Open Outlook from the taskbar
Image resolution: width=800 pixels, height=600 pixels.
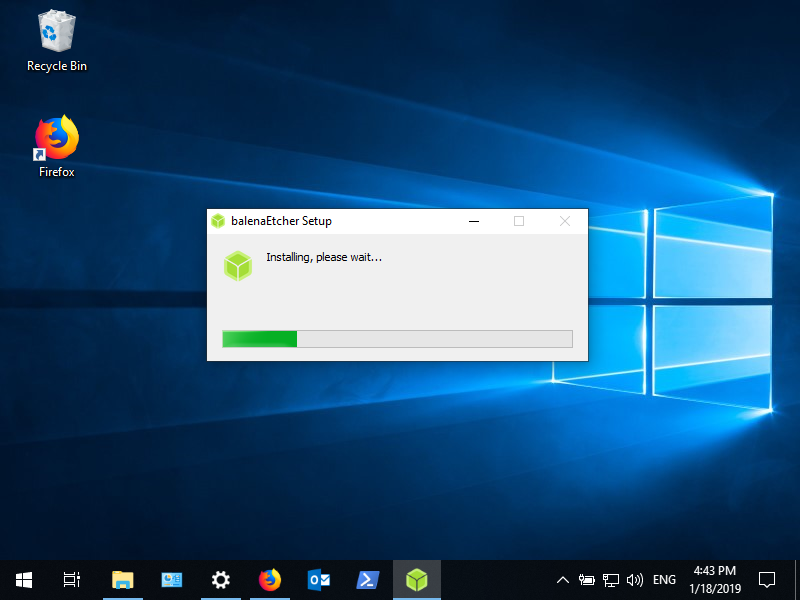[x=319, y=579]
